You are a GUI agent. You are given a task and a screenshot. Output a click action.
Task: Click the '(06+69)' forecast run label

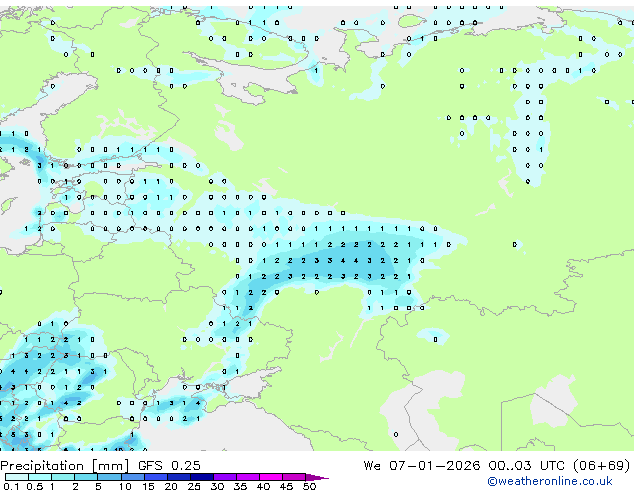pyautogui.click(x=602, y=466)
